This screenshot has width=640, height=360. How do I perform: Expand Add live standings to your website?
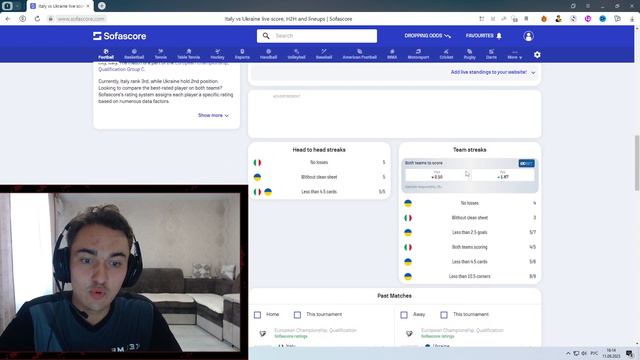[x=493, y=72]
